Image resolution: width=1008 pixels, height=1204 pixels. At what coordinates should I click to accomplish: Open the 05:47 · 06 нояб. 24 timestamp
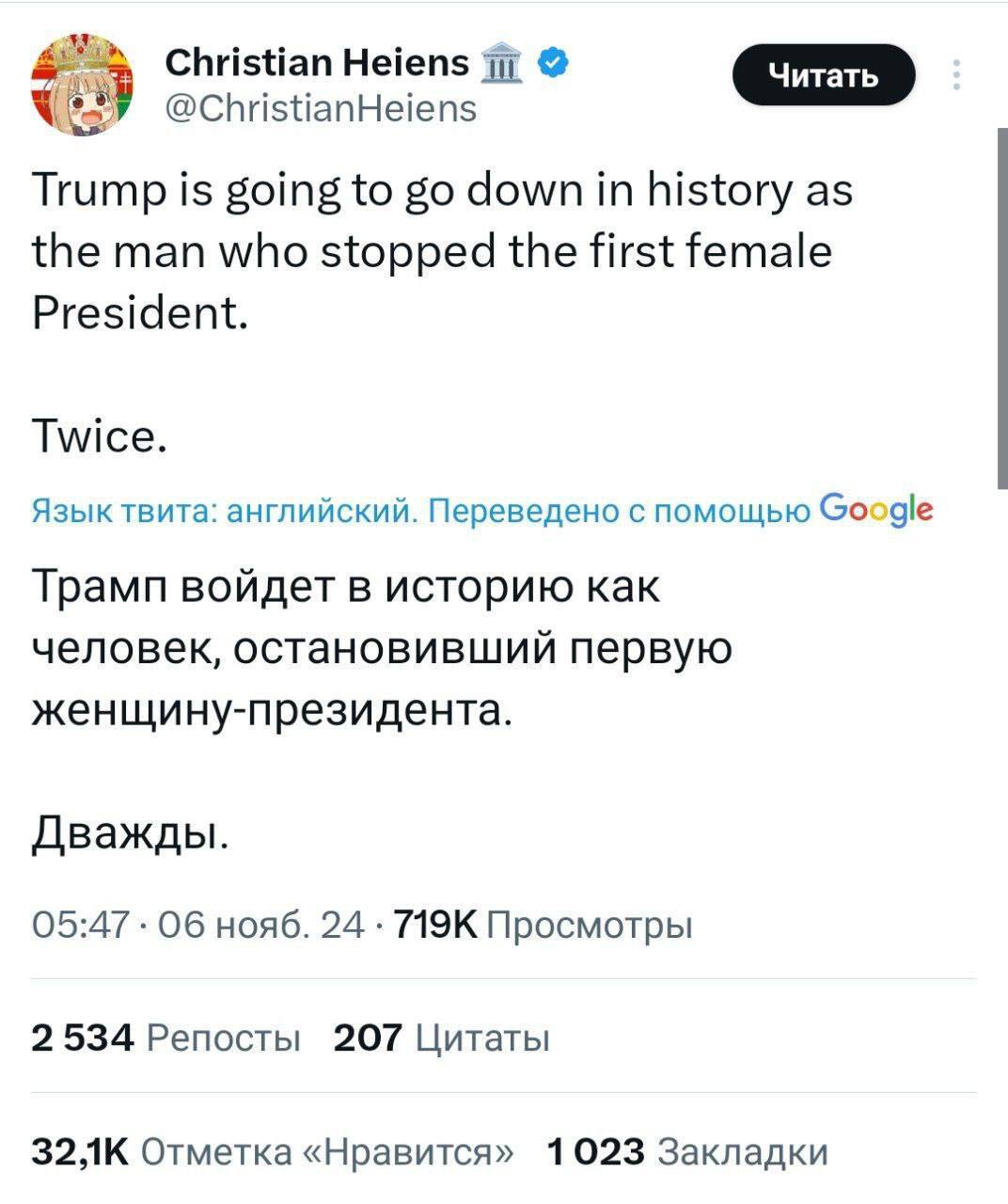pos(199,927)
